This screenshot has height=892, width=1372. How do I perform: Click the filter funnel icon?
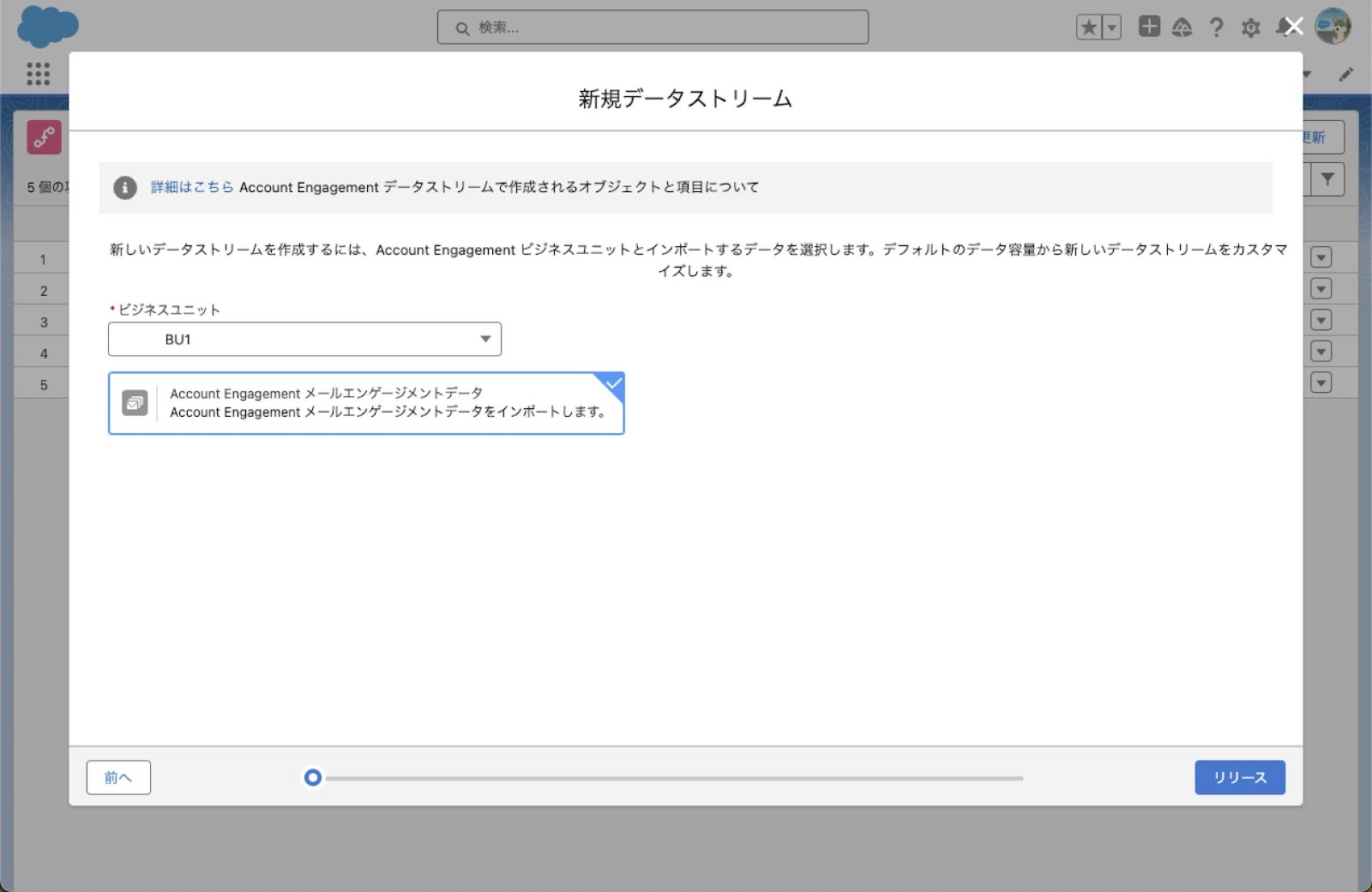coord(1327,179)
